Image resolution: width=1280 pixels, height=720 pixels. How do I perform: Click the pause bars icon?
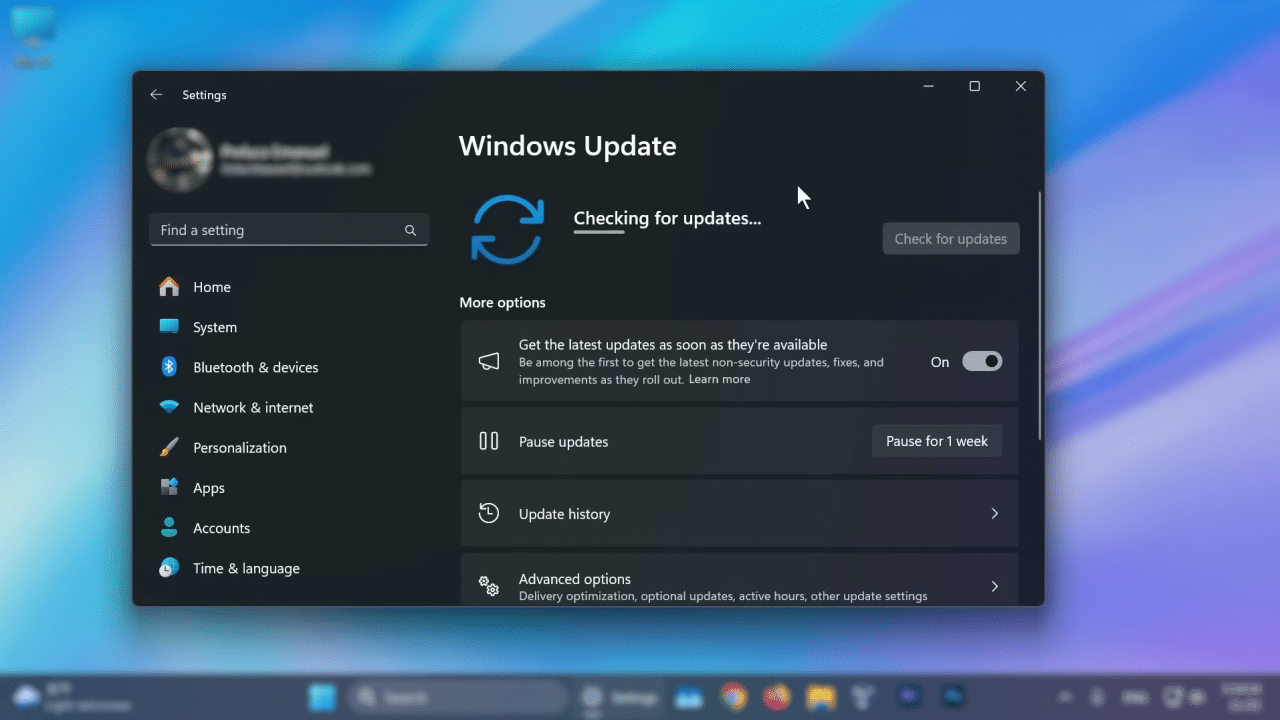click(488, 441)
